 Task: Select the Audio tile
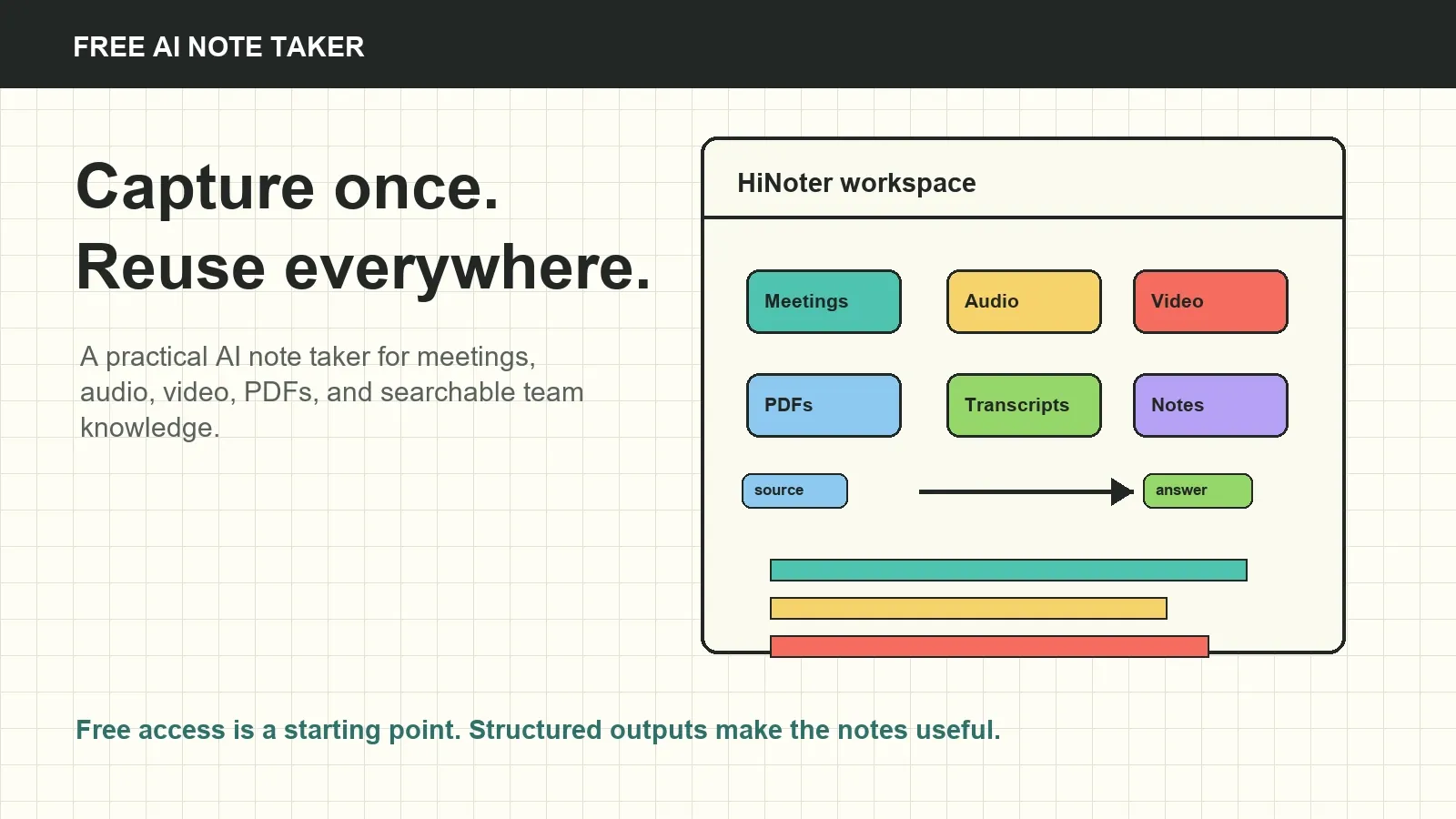pos(1024,301)
